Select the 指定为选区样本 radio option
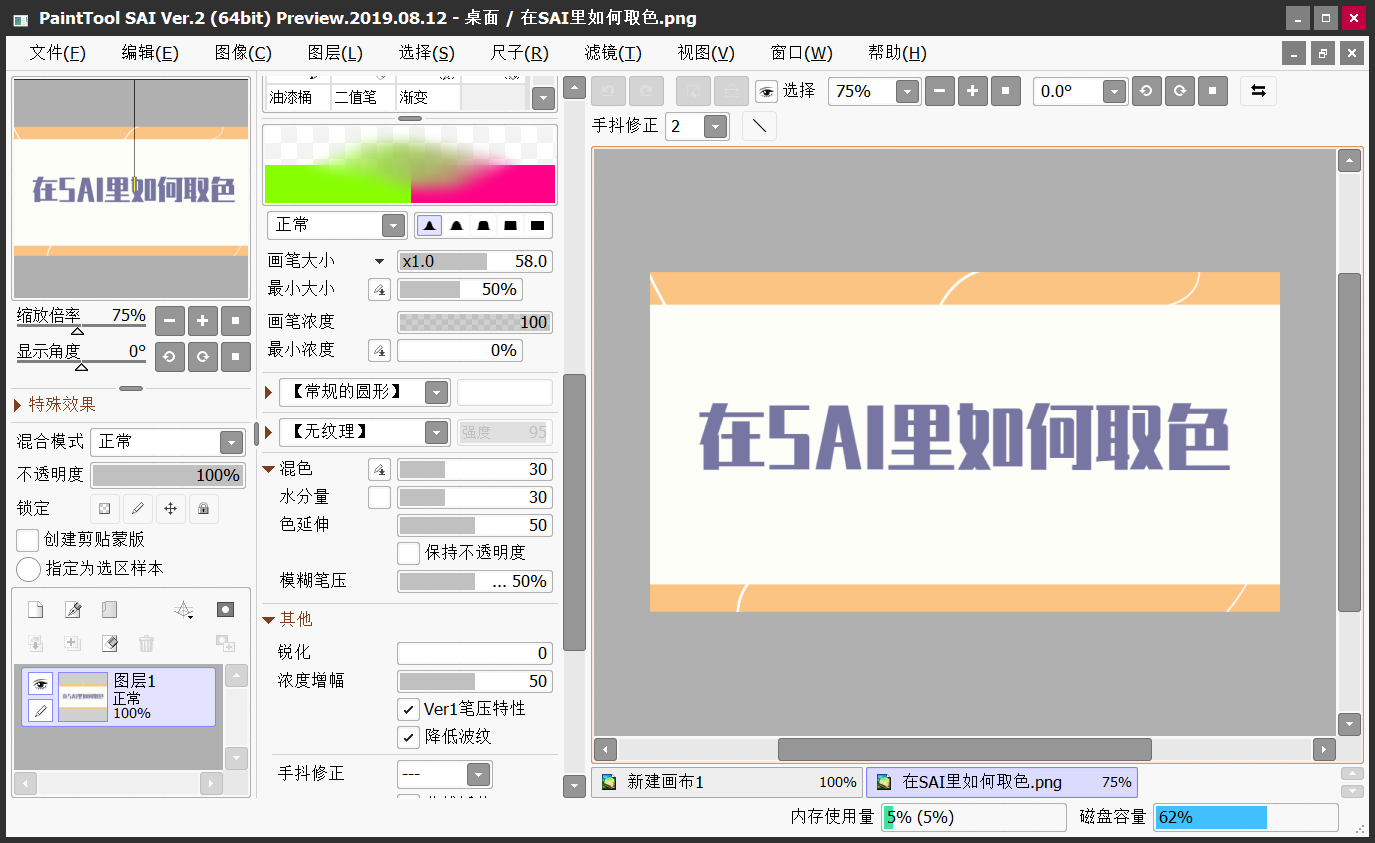This screenshot has width=1375, height=843. (29, 569)
